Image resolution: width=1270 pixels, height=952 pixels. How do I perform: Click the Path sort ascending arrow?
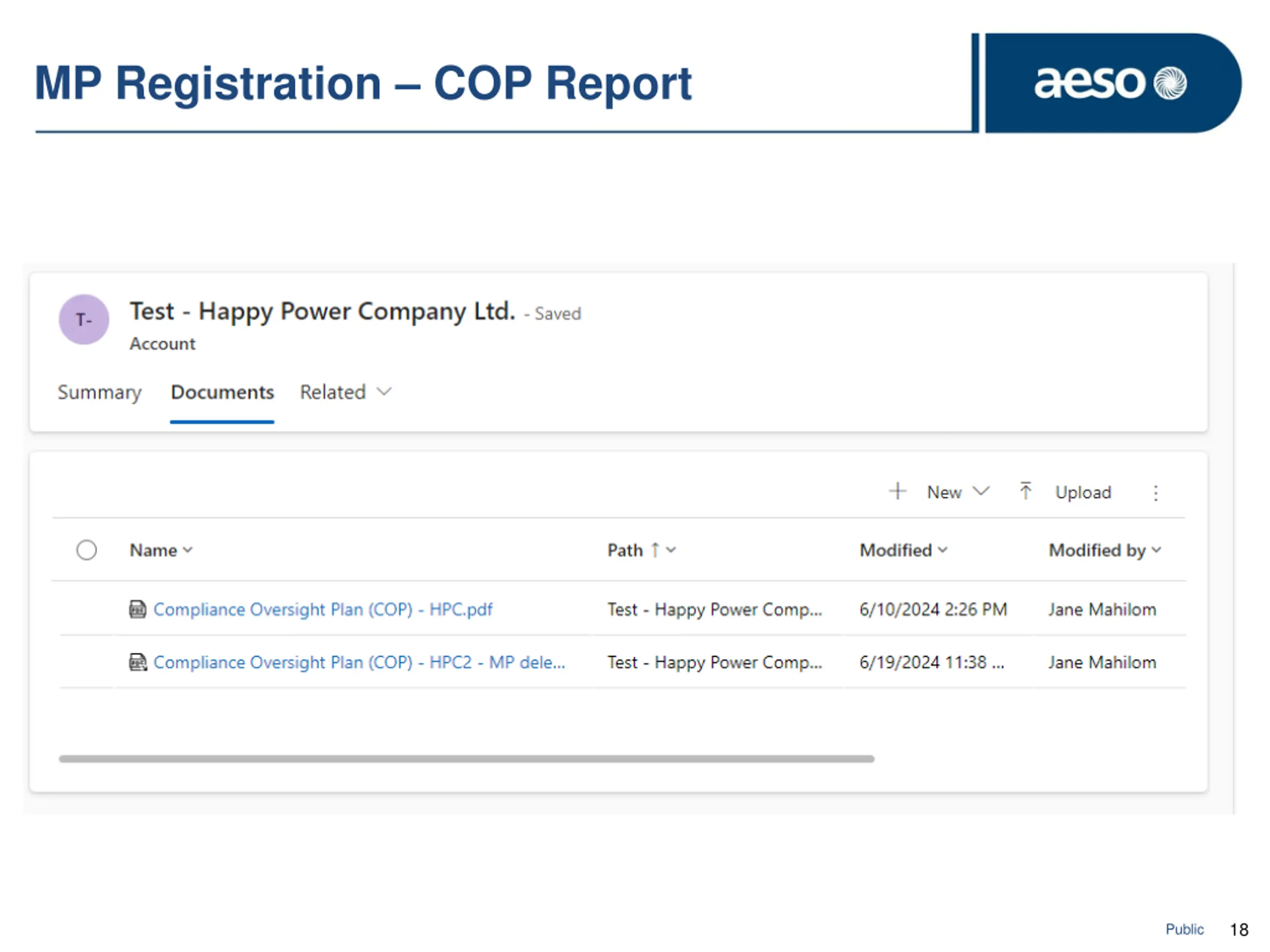[655, 550]
